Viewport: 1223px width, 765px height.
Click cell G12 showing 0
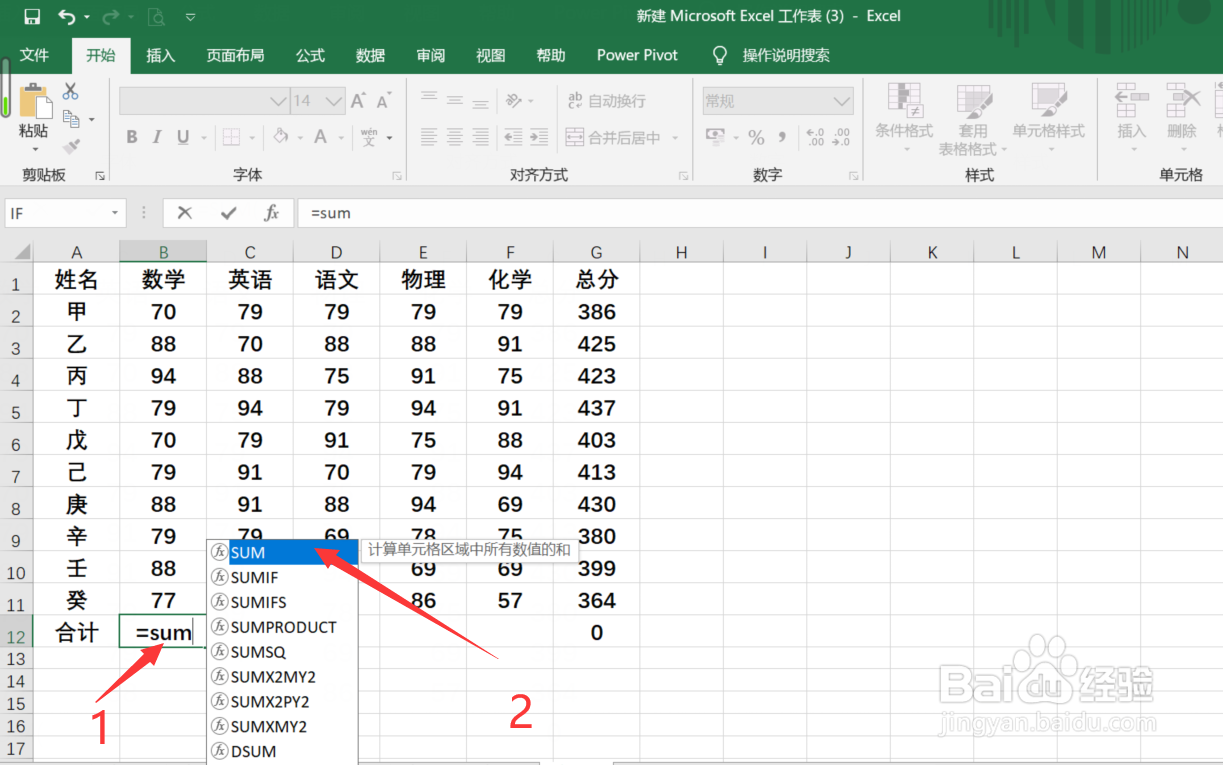tap(596, 632)
